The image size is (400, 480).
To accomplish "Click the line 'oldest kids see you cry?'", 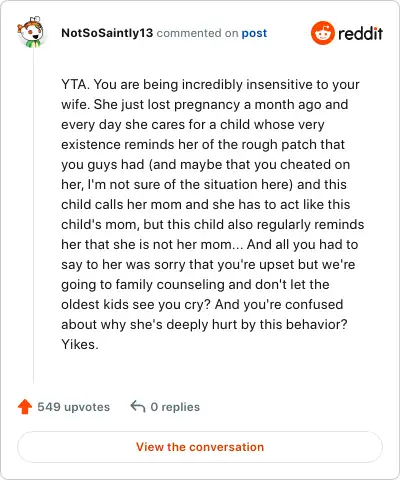I will (x=202, y=305).
